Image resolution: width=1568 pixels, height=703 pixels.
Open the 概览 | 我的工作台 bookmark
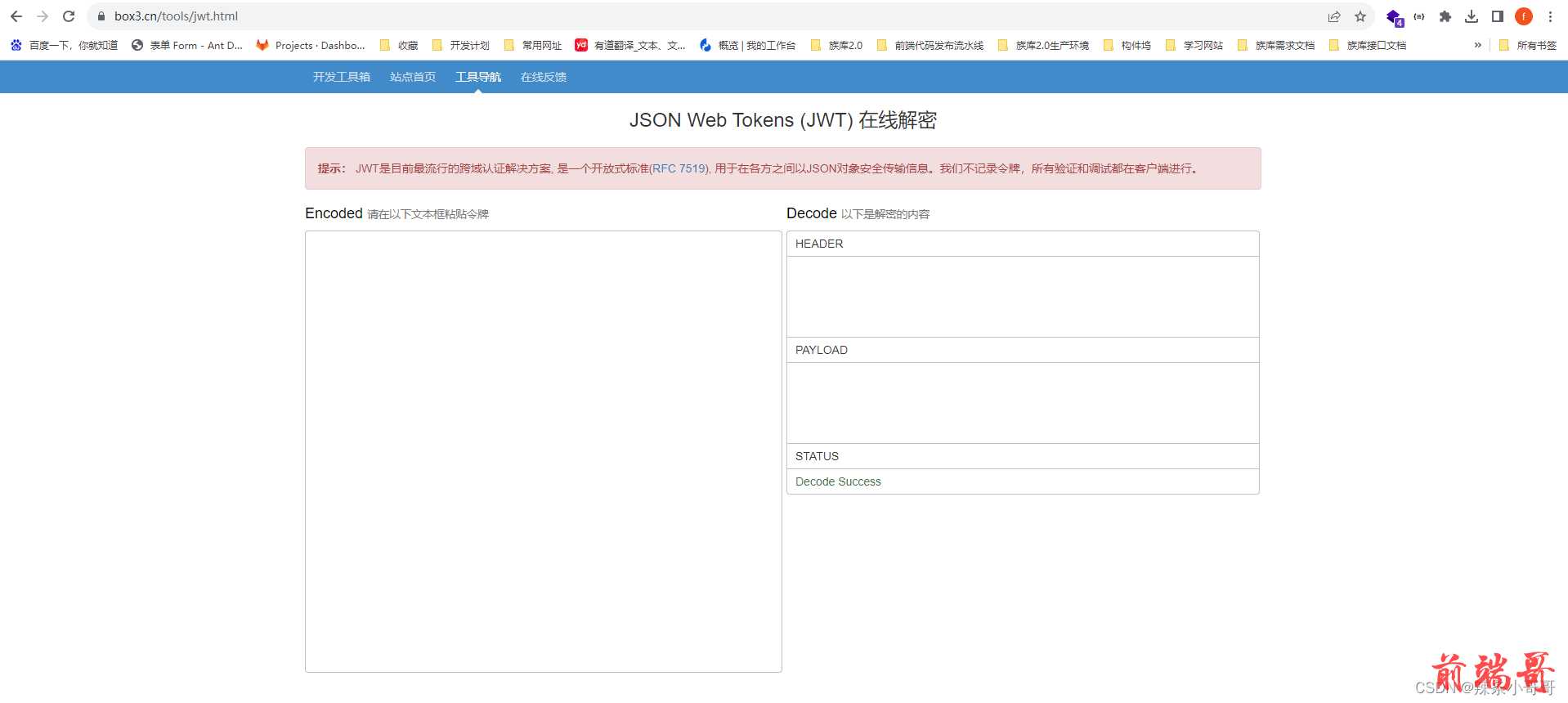pos(747,46)
